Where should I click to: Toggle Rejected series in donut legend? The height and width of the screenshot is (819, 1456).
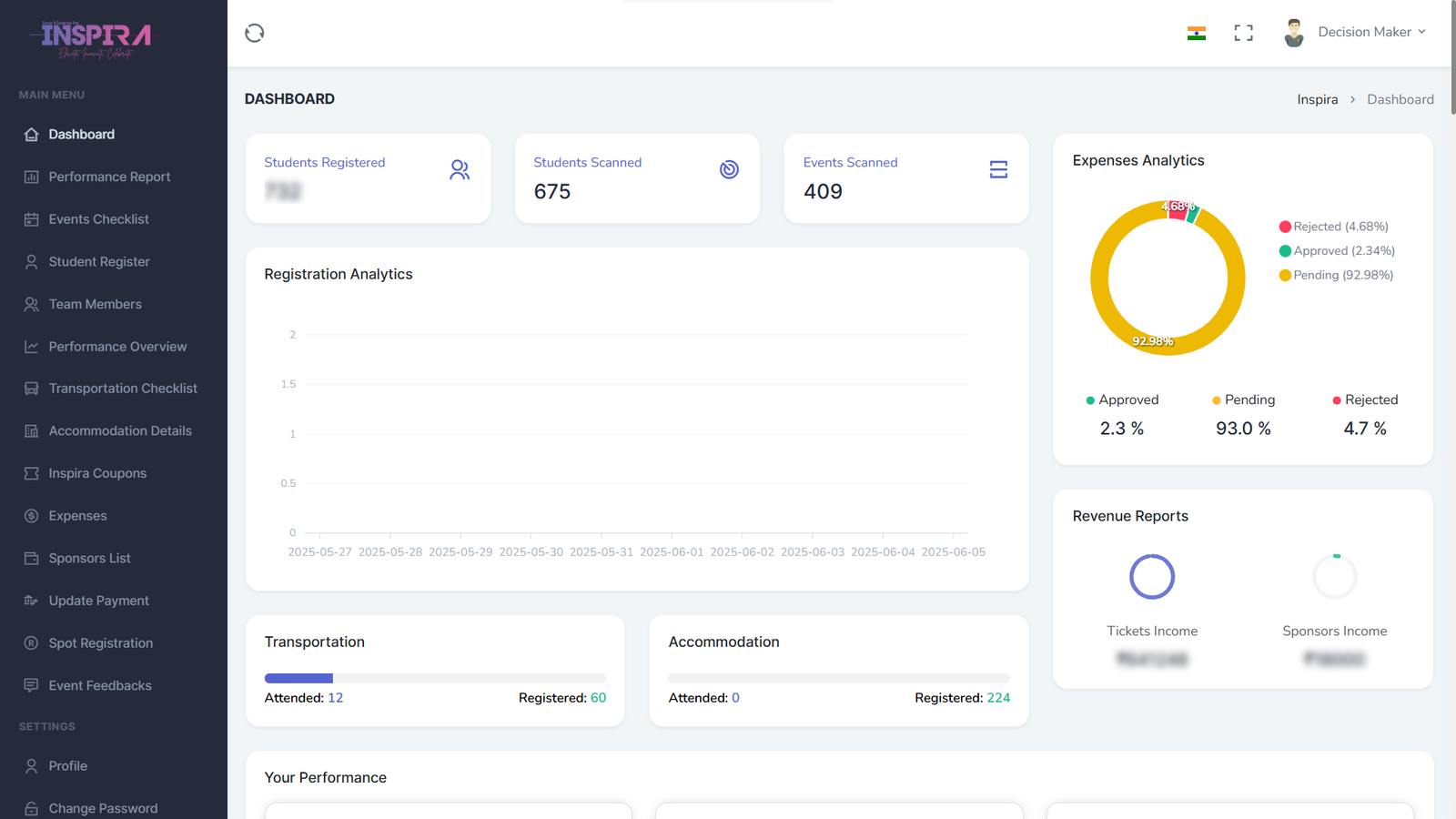[x=1334, y=227]
